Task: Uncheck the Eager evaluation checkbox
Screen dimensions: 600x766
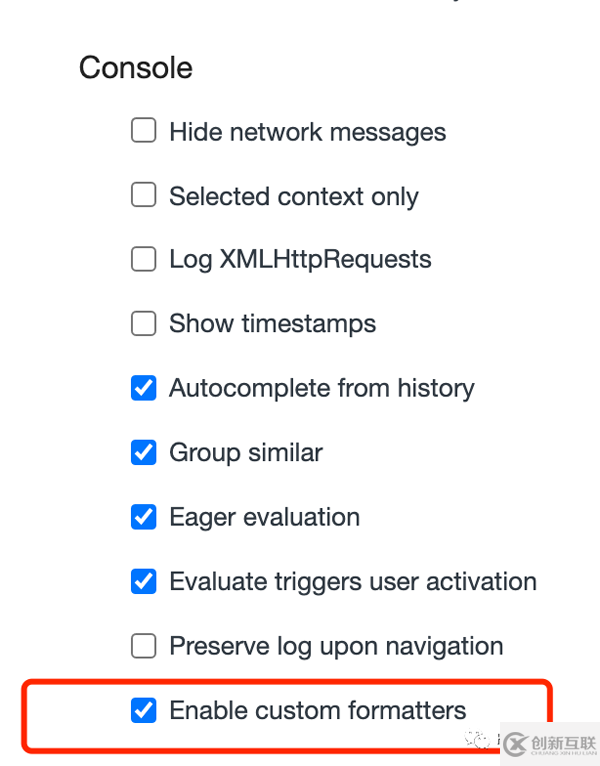Action: [x=144, y=517]
